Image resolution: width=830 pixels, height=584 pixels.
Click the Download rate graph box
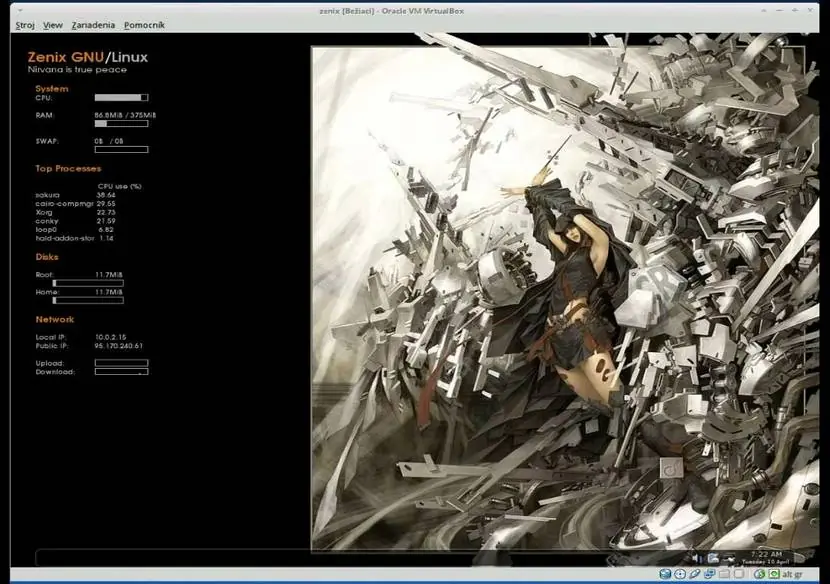[x=121, y=372]
